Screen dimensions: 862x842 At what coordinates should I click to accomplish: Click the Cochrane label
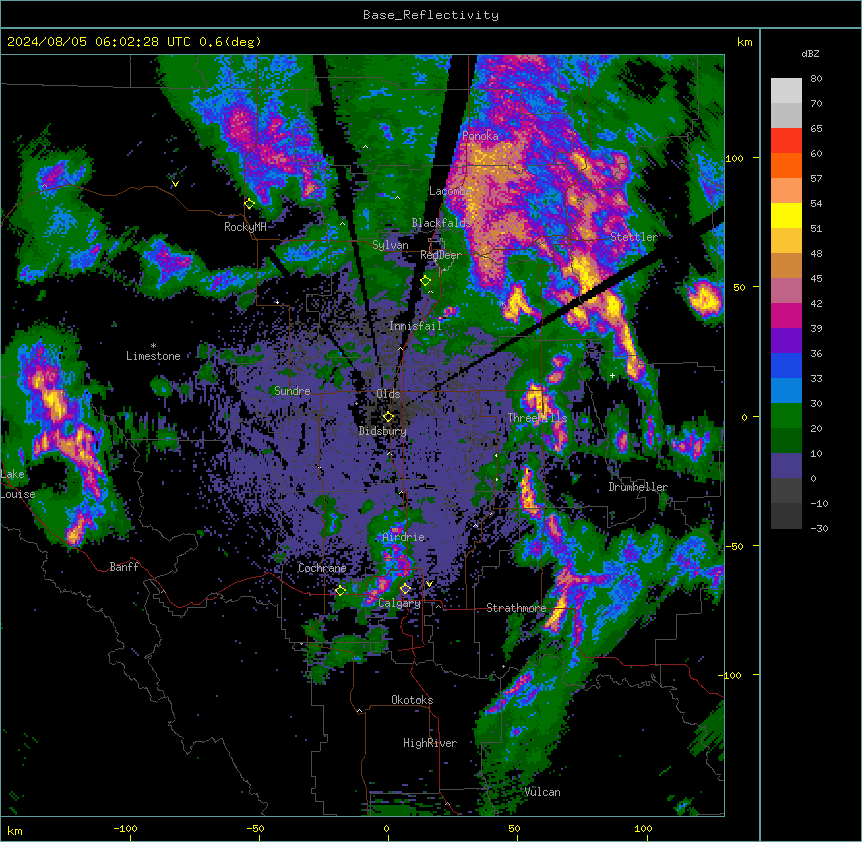[322, 568]
